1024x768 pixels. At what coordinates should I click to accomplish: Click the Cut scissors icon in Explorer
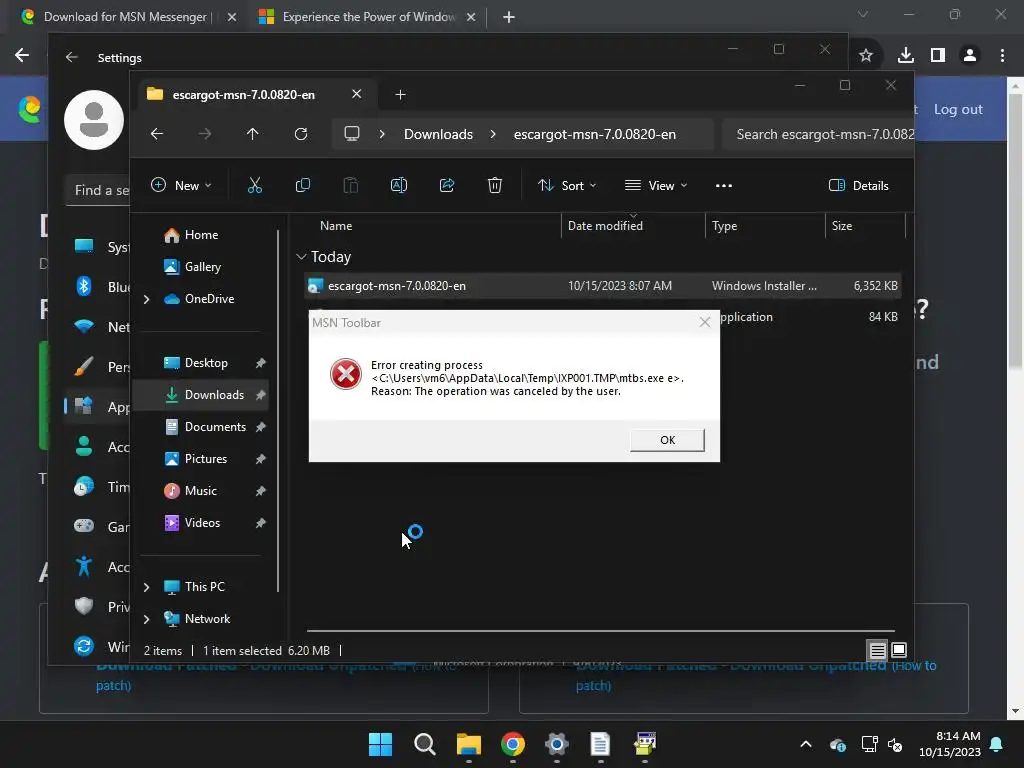[255, 185]
